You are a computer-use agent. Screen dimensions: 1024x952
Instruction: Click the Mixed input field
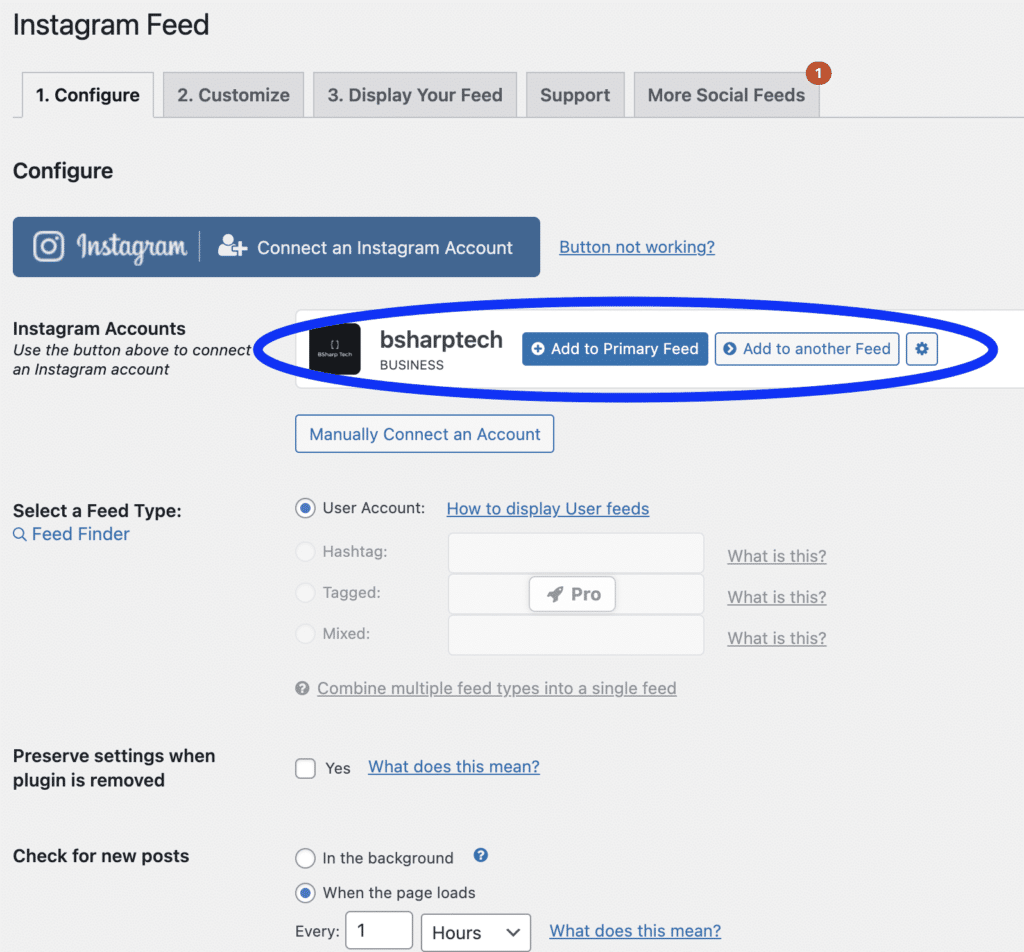tap(576, 635)
